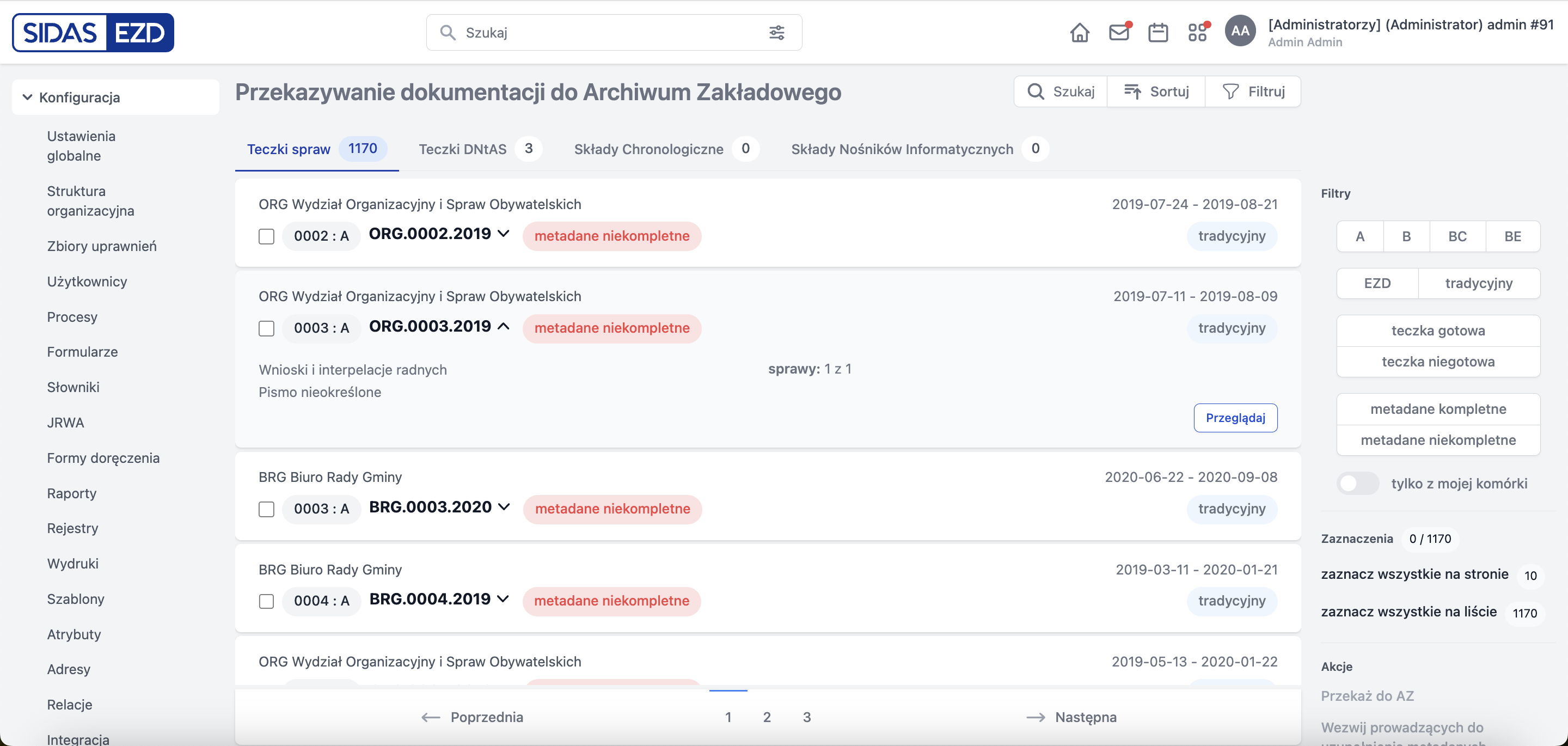Click the Sortuj button
Screen dimensions: 1568x746
coord(1156,91)
